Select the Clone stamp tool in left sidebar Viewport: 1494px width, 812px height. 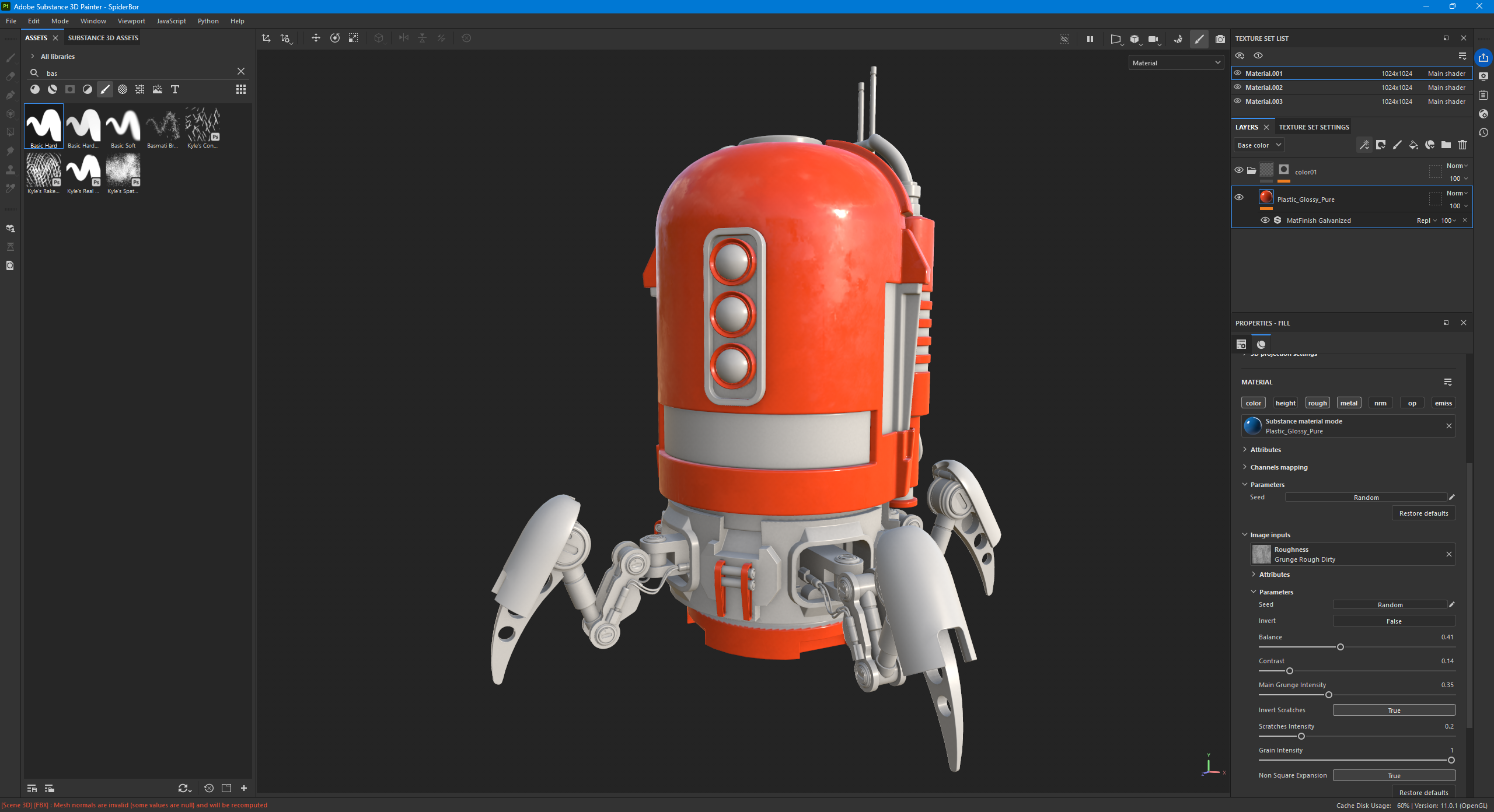pos(10,170)
